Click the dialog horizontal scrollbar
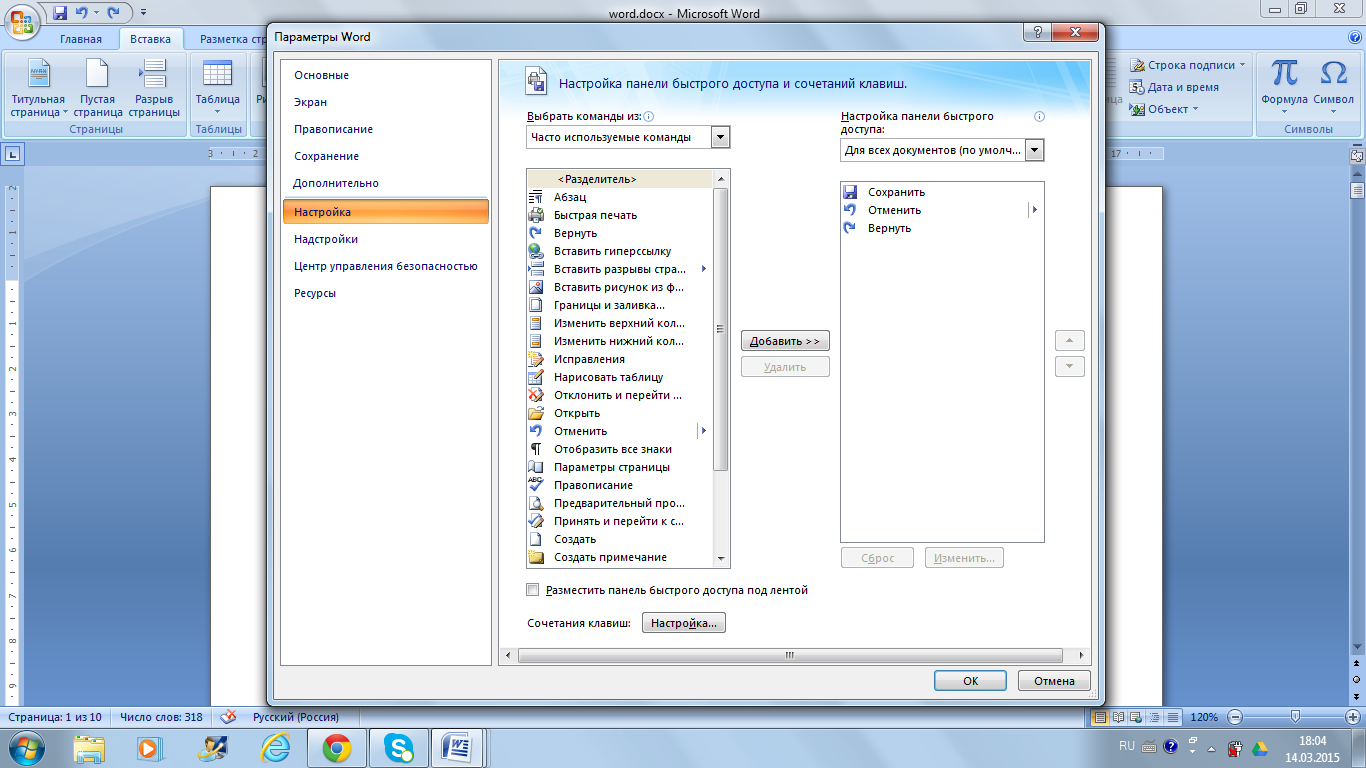1366x768 pixels. (x=789, y=655)
